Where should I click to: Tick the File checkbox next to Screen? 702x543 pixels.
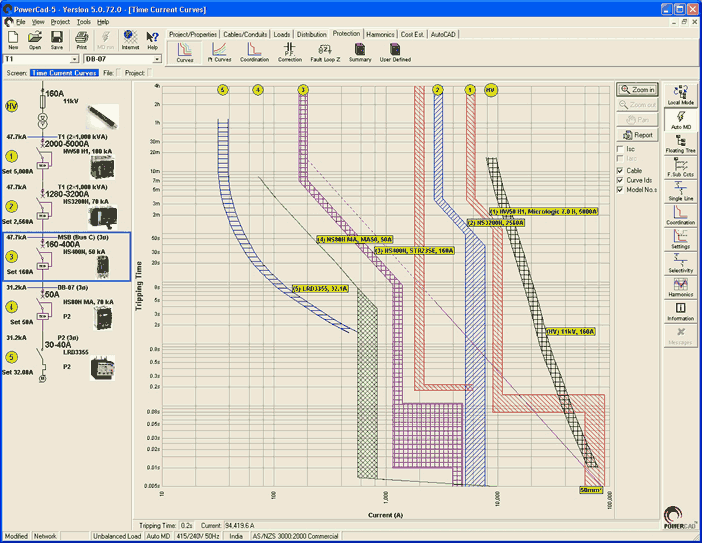click(118, 73)
